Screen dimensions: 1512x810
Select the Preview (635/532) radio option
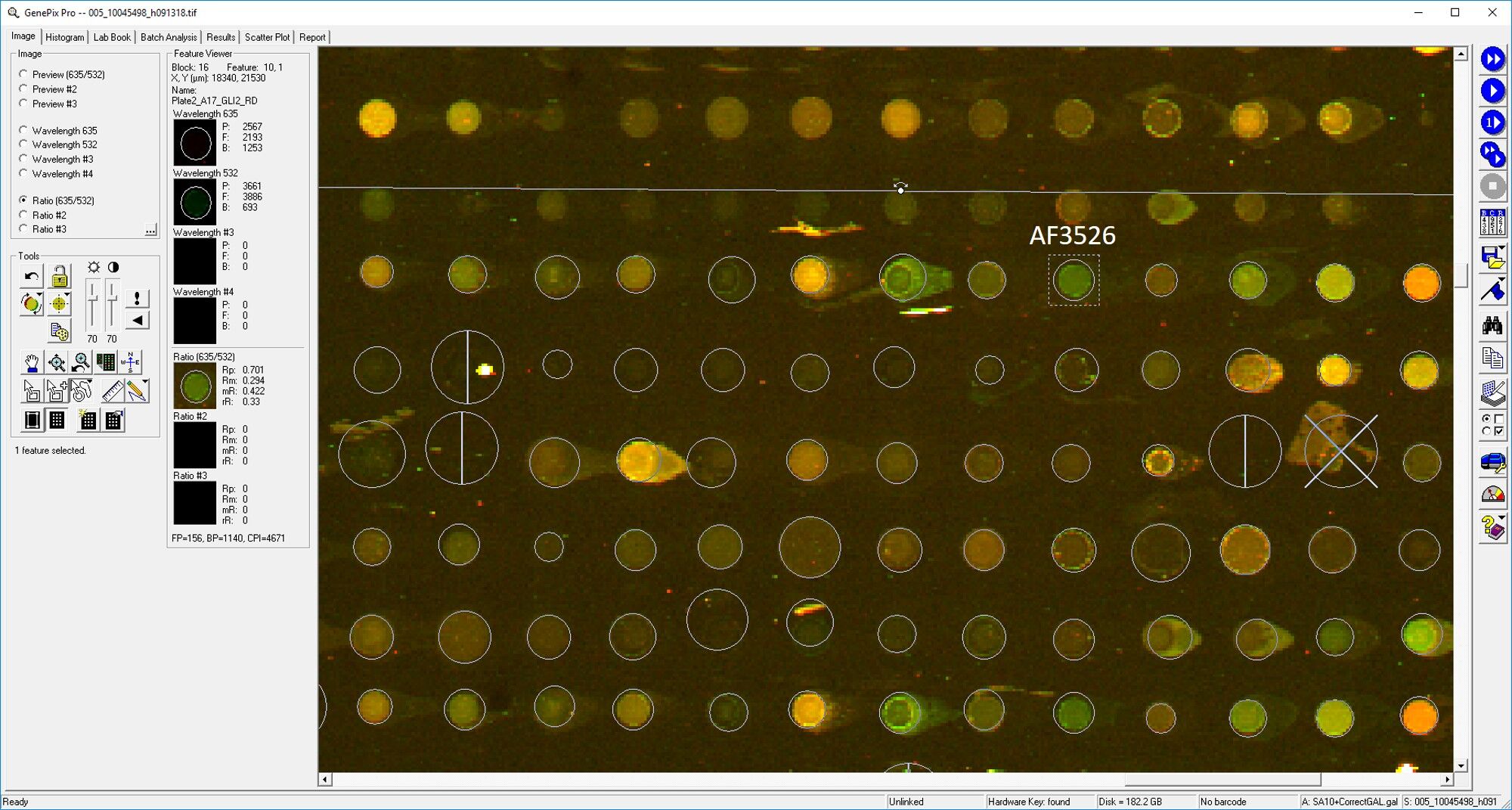[x=23, y=74]
